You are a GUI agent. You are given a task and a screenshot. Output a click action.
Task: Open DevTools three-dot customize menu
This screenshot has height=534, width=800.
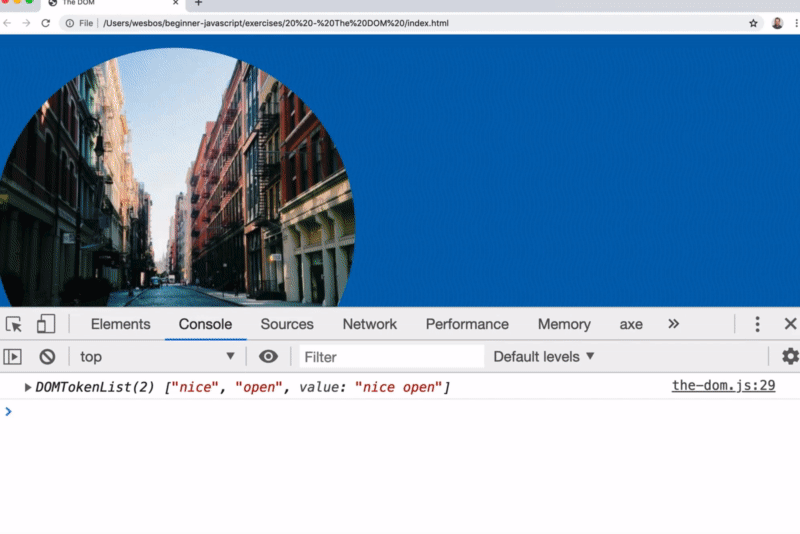point(757,324)
